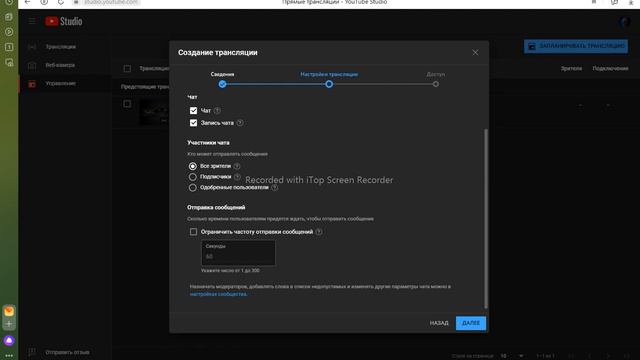This screenshot has height=360, width=640.
Task: Open help icon next to Все зрители
Action: [x=237, y=166]
